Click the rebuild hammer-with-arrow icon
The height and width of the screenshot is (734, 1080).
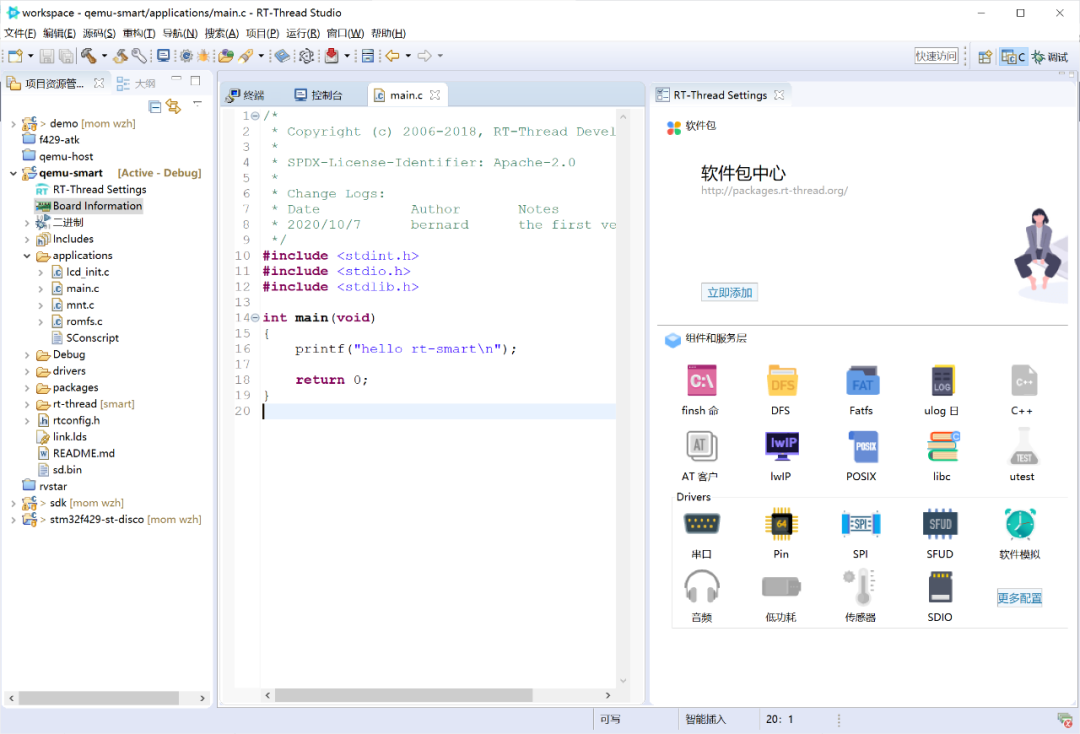(x=121, y=56)
